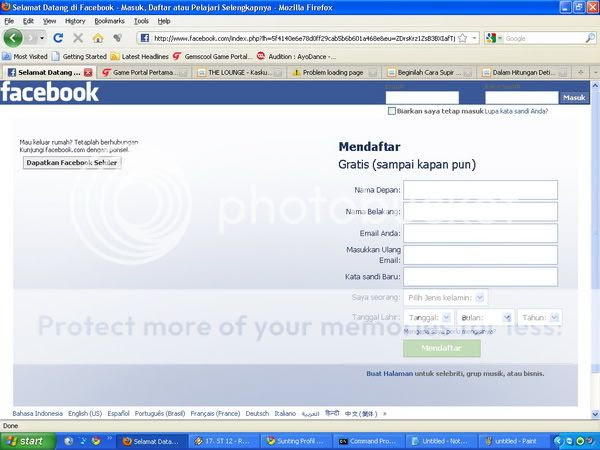600x450 pixels.
Task: Open the list all tabs dropdown
Action: point(595,72)
